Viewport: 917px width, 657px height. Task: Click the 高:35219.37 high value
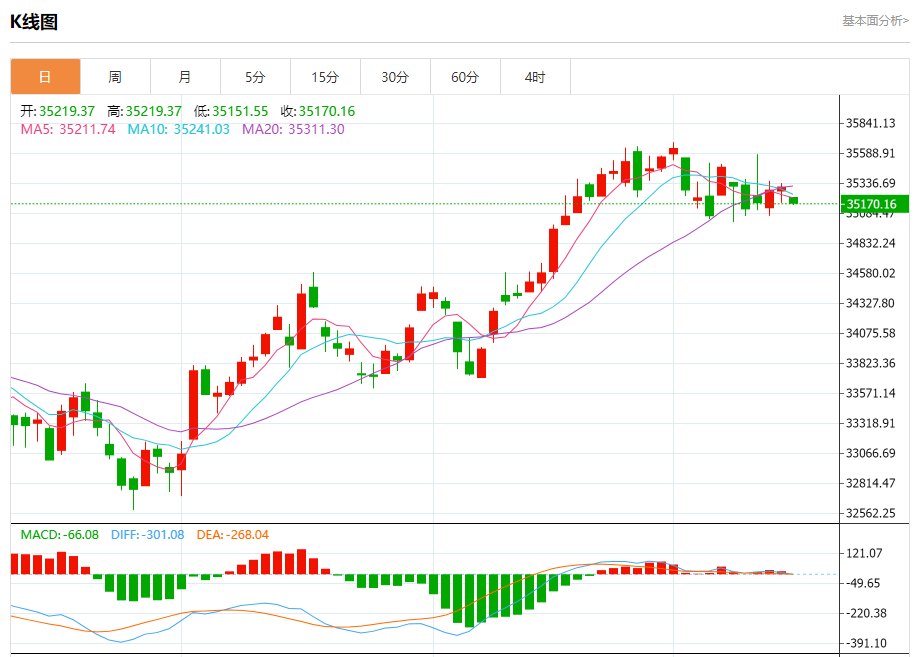[144, 111]
